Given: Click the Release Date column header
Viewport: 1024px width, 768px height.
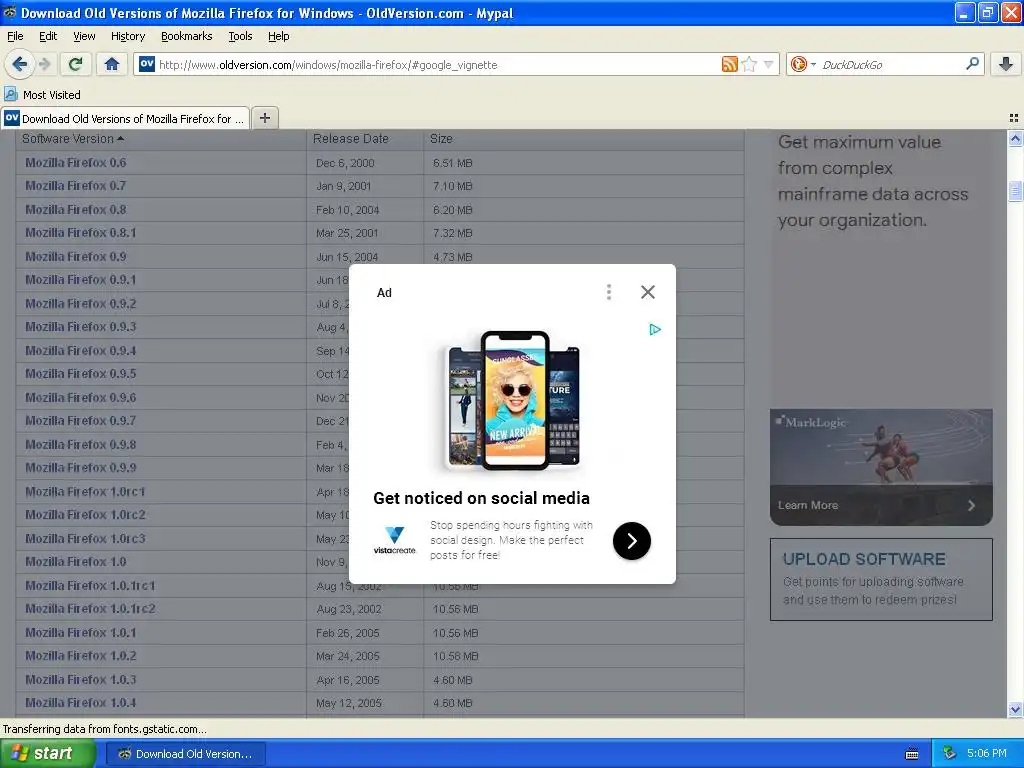Looking at the screenshot, I should [x=351, y=138].
